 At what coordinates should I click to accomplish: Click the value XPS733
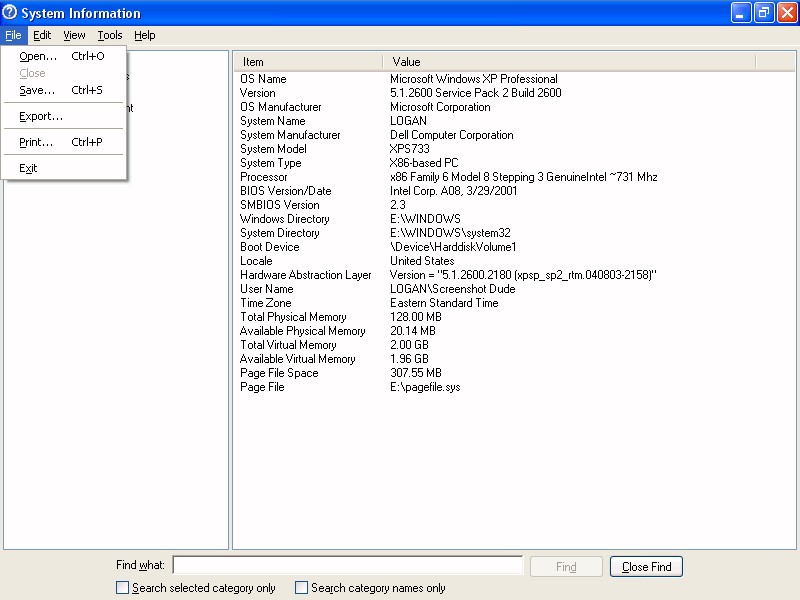point(410,149)
